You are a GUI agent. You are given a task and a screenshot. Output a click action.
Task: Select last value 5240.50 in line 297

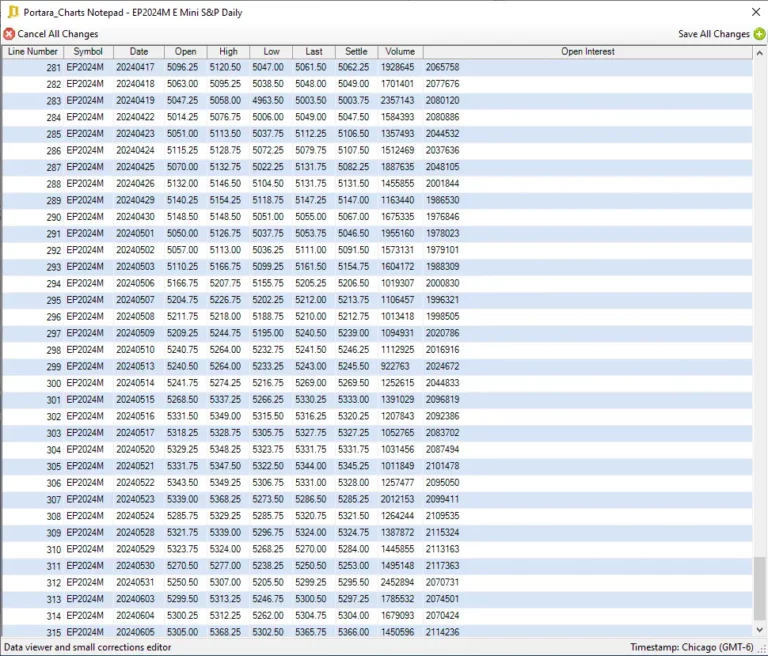point(311,333)
